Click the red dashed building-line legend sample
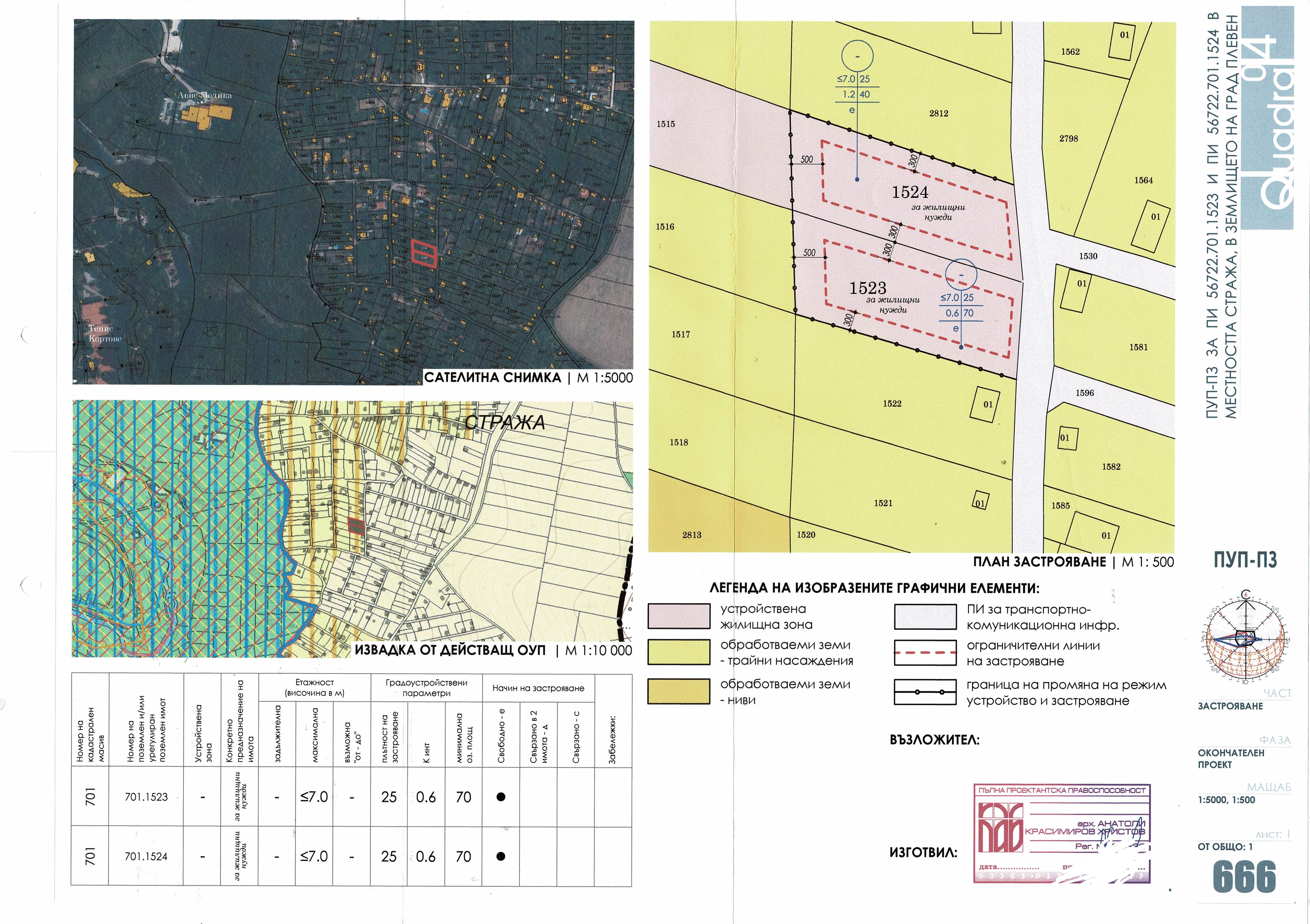The image size is (1310, 924). click(x=926, y=652)
